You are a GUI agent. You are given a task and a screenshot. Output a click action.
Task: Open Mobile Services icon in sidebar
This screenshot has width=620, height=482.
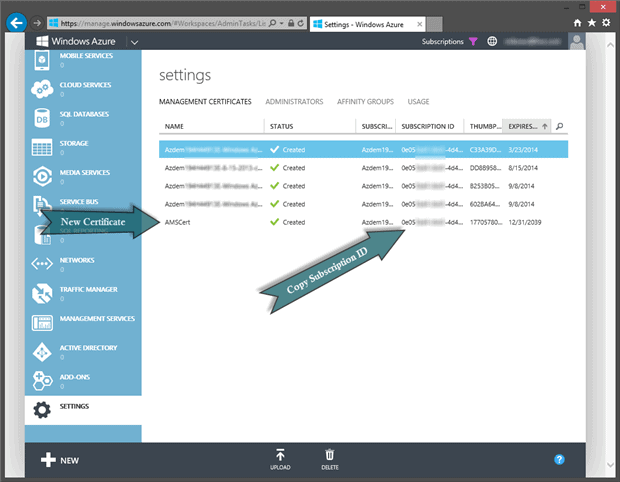42,60
